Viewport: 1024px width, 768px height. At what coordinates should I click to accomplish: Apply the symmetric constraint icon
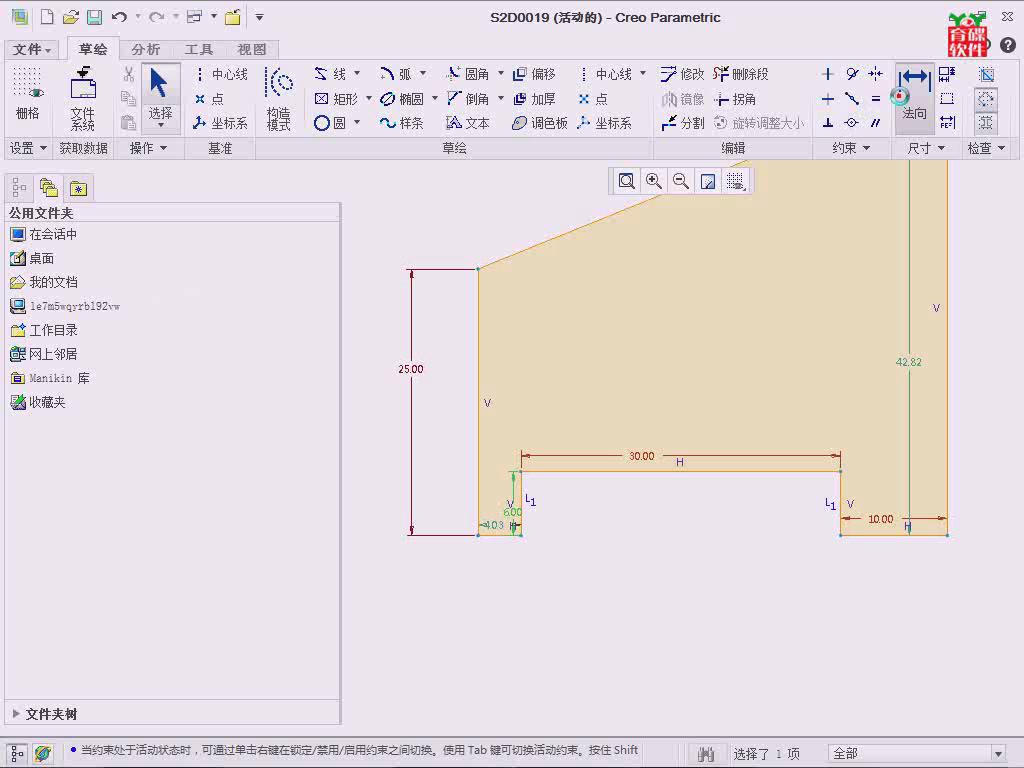876,74
